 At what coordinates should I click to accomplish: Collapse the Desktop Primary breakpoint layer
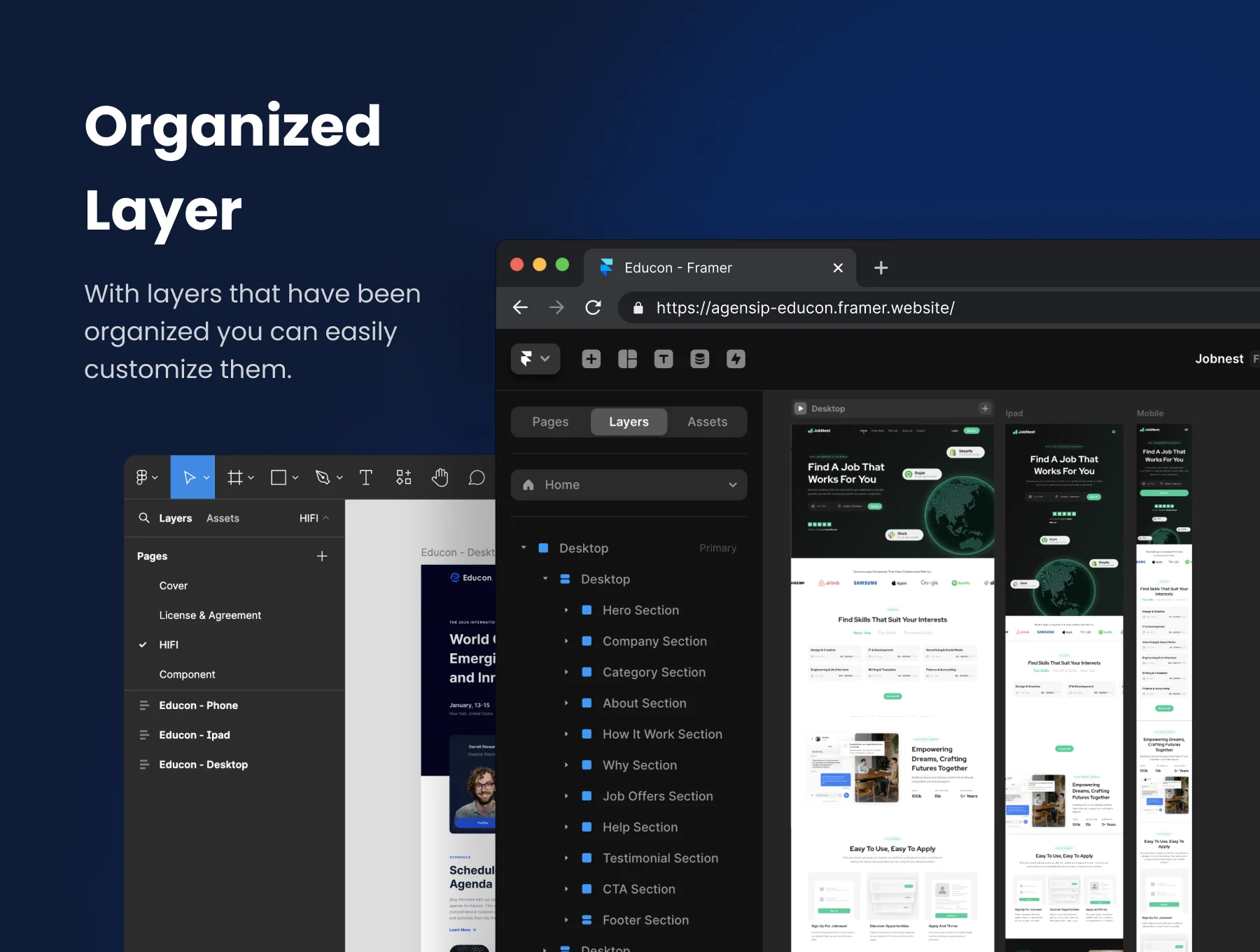tap(524, 548)
